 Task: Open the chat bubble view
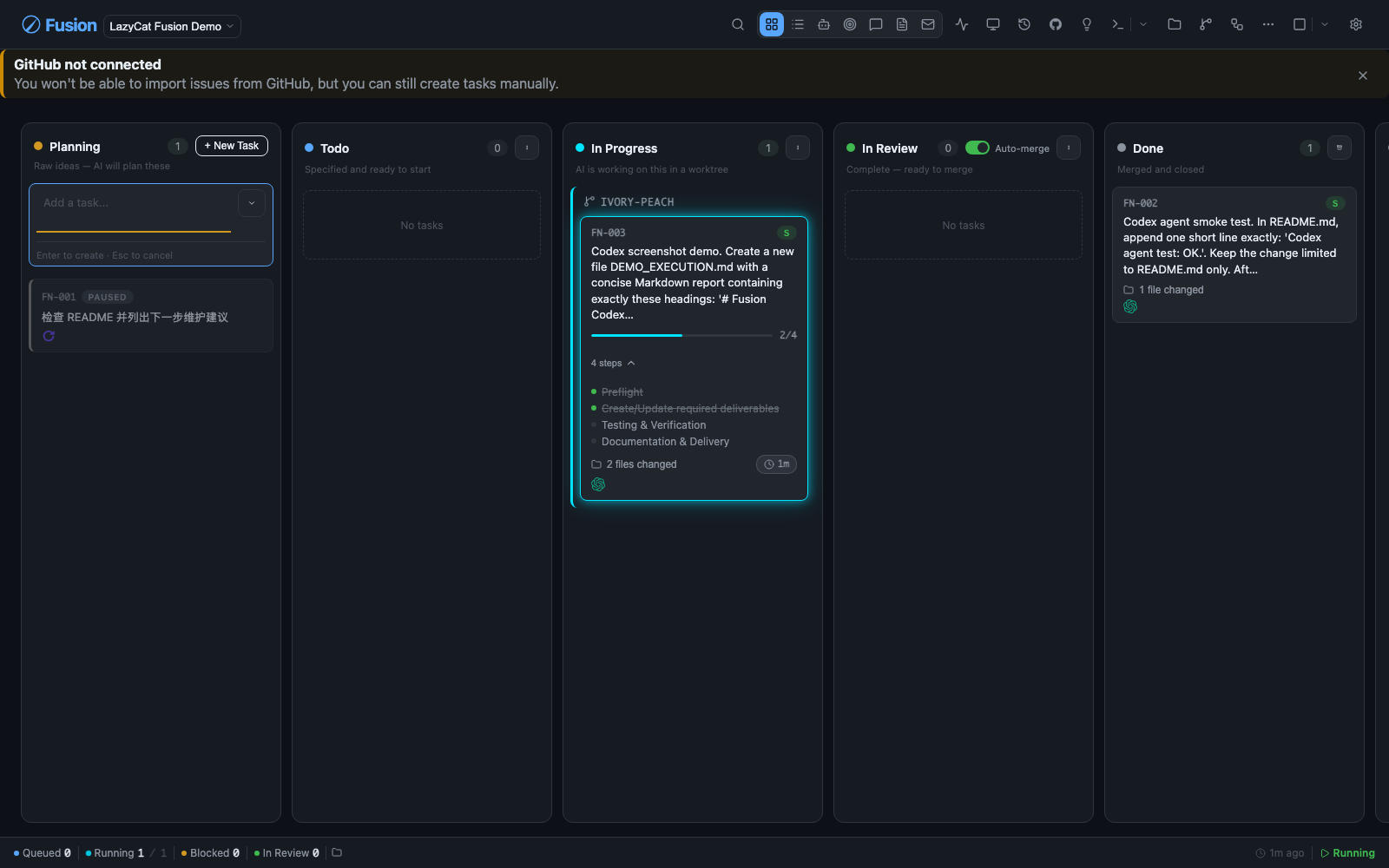tap(876, 24)
